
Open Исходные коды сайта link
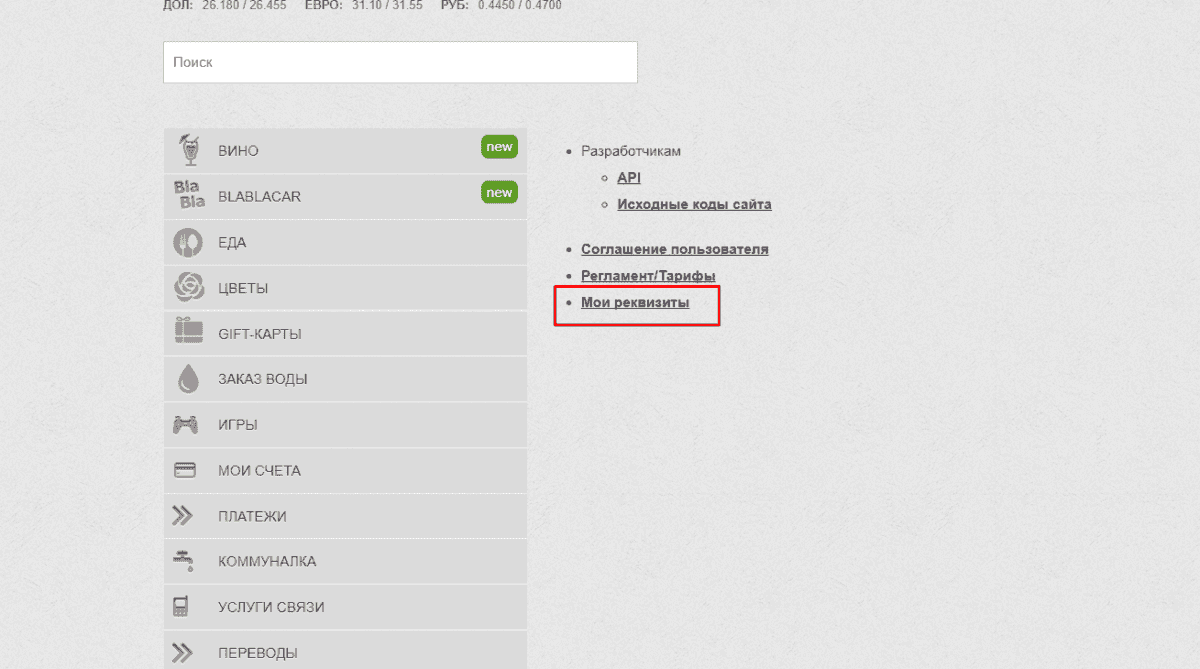pos(694,204)
